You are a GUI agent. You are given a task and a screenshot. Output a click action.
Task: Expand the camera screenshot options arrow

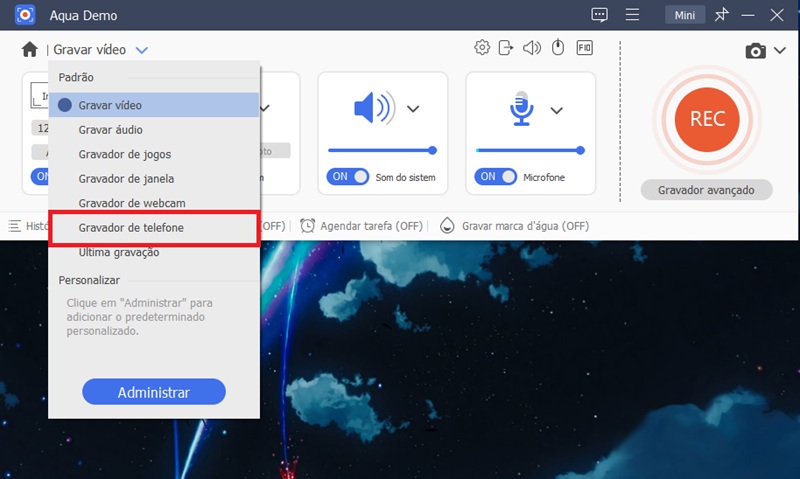point(780,50)
